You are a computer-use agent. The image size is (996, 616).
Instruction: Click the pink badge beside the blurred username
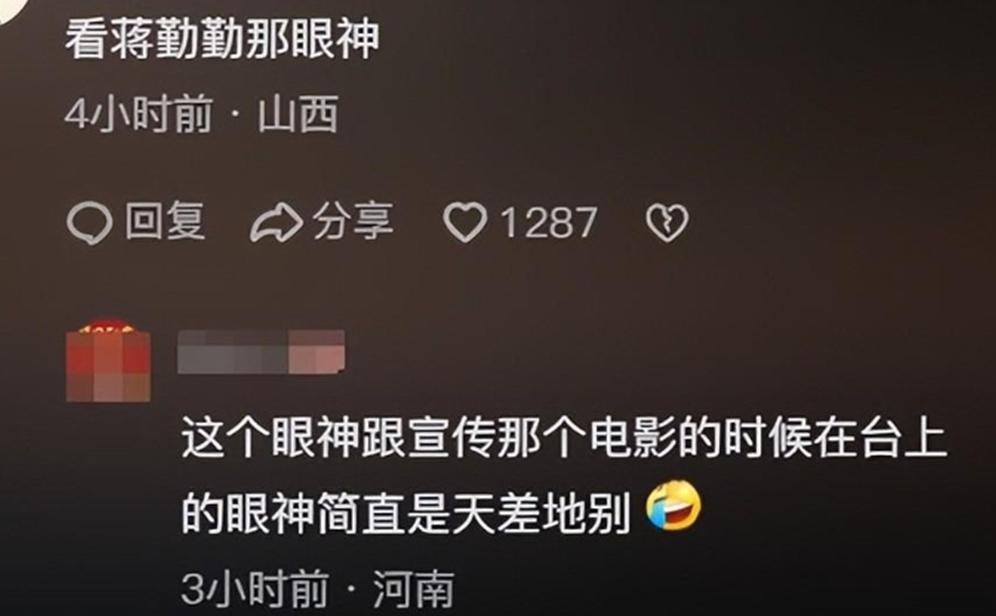tap(317, 351)
